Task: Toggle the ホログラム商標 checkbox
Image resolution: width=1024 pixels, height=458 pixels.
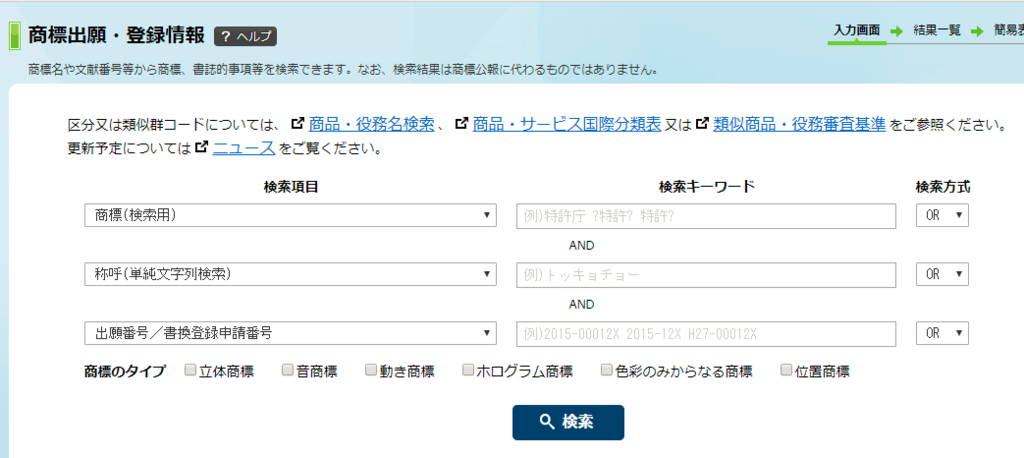Action: coord(468,370)
